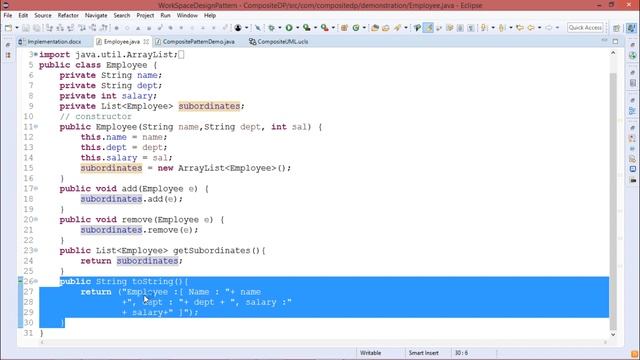The width and height of the screenshot is (640, 360).
Task: Click the Save toolbar icon
Action: click(x=26, y=28)
